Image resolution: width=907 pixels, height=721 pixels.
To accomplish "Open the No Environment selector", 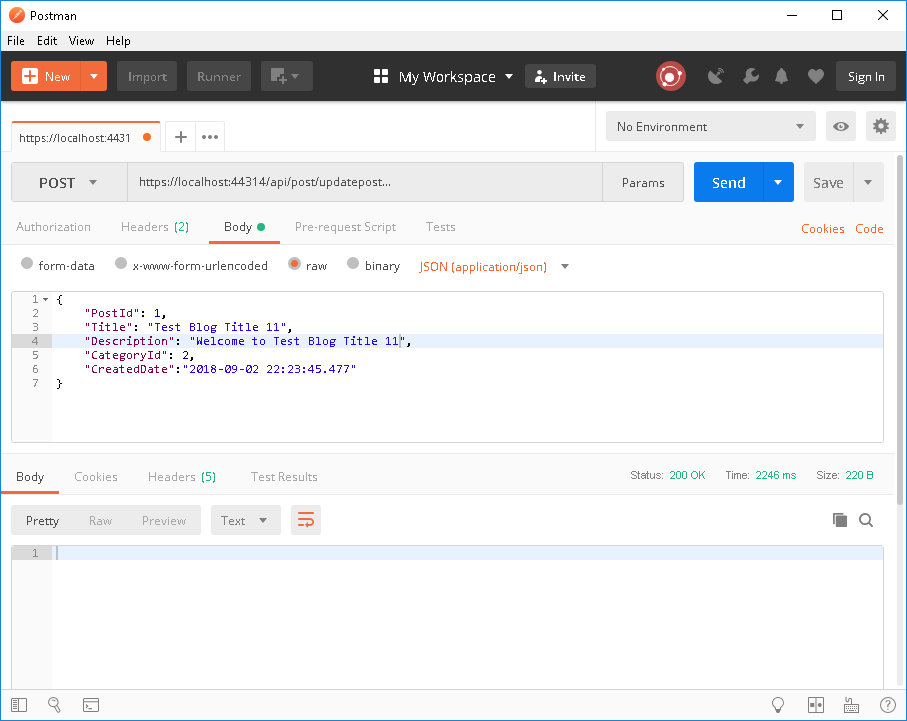I will (710, 126).
